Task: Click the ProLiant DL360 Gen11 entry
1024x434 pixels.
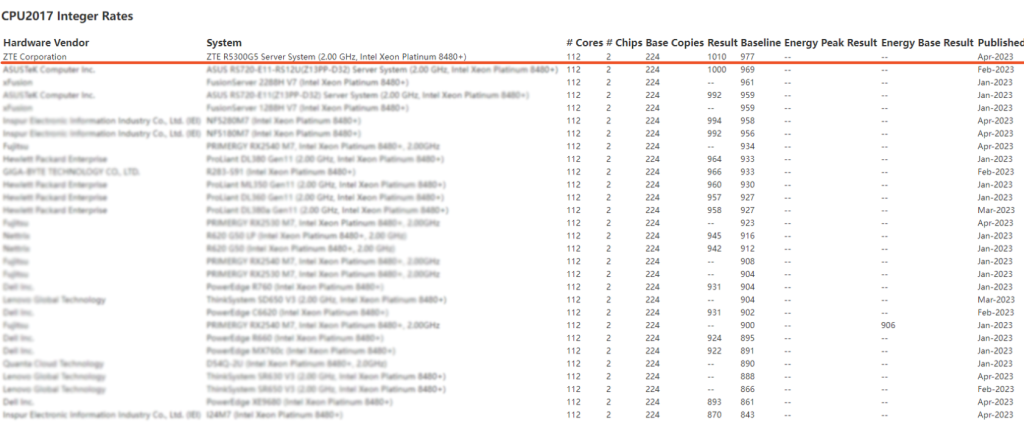Action: 325,198
